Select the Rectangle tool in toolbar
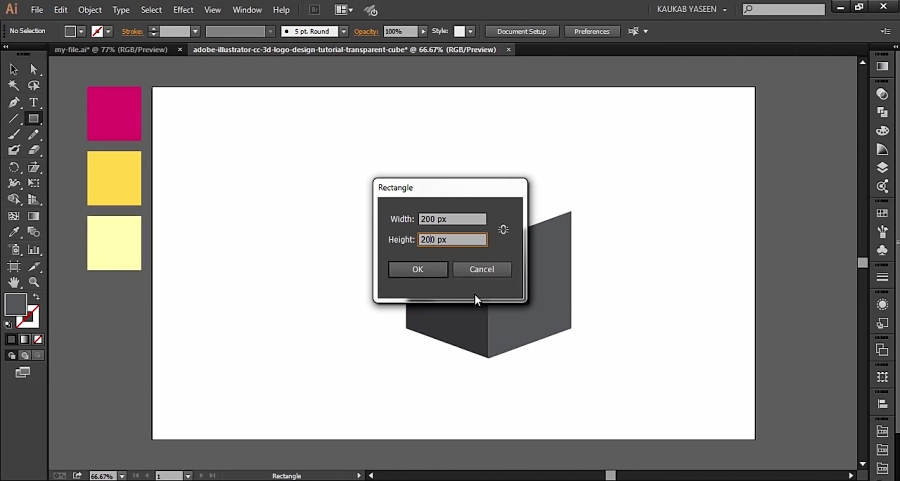Screen dimensions: 900x481 (x=34, y=118)
